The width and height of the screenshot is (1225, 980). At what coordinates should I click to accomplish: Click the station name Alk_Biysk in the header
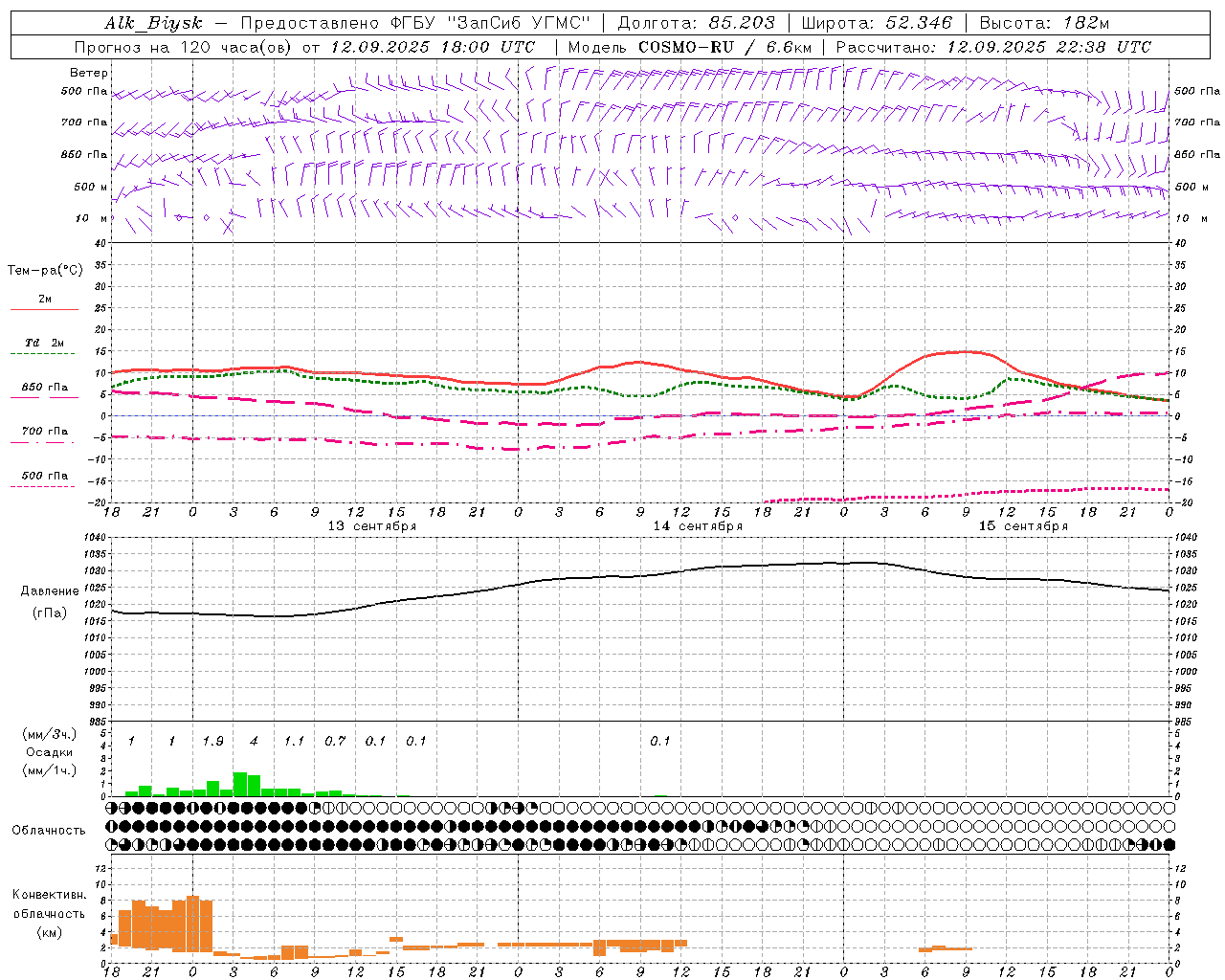[153, 23]
